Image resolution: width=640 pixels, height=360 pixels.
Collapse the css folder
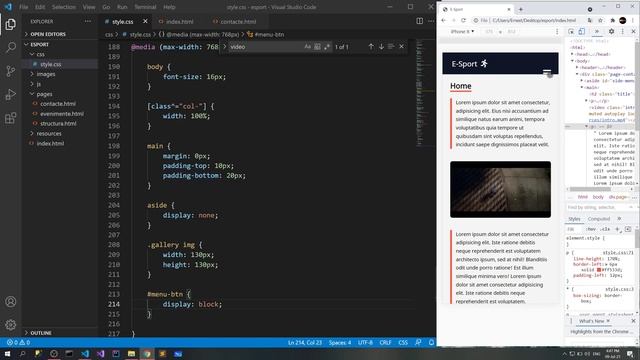(x=40, y=54)
